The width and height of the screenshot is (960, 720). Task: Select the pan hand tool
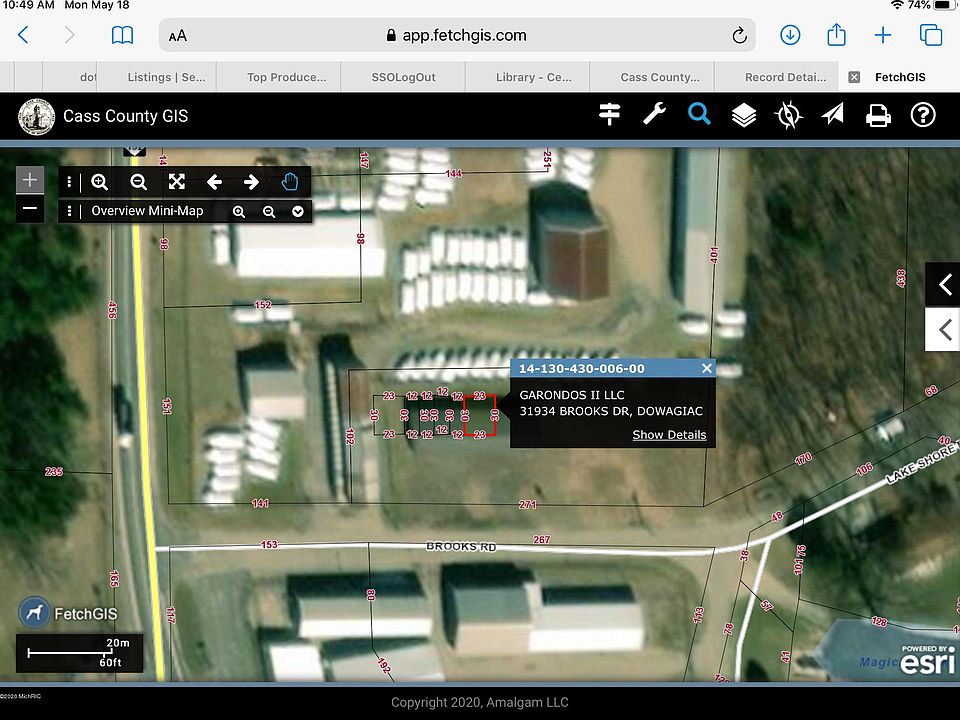click(x=290, y=182)
